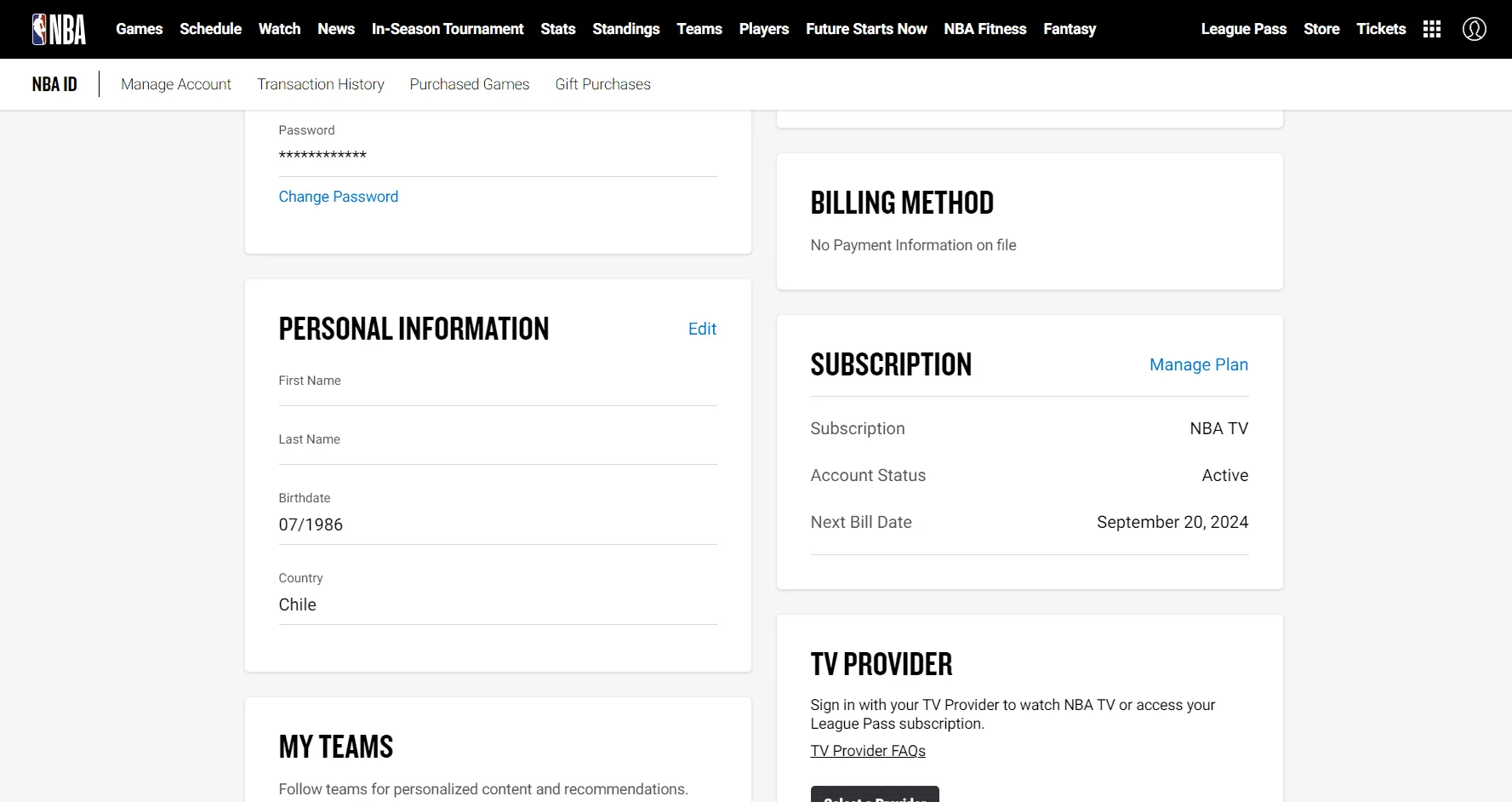
Task: Switch to Purchased Games tab
Action: (470, 84)
